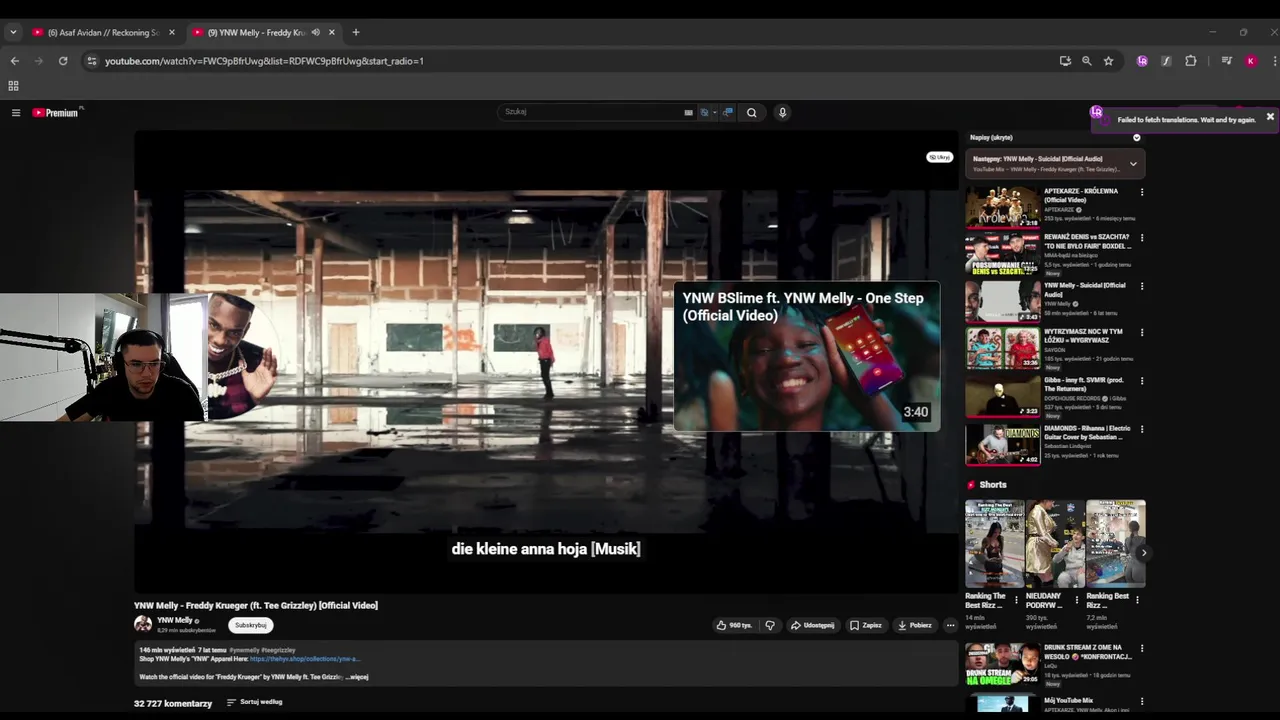The image size is (1280, 720).
Task: Open options for Gibbs inny ft. SVM!R video
Action: [x=1141, y=381]
